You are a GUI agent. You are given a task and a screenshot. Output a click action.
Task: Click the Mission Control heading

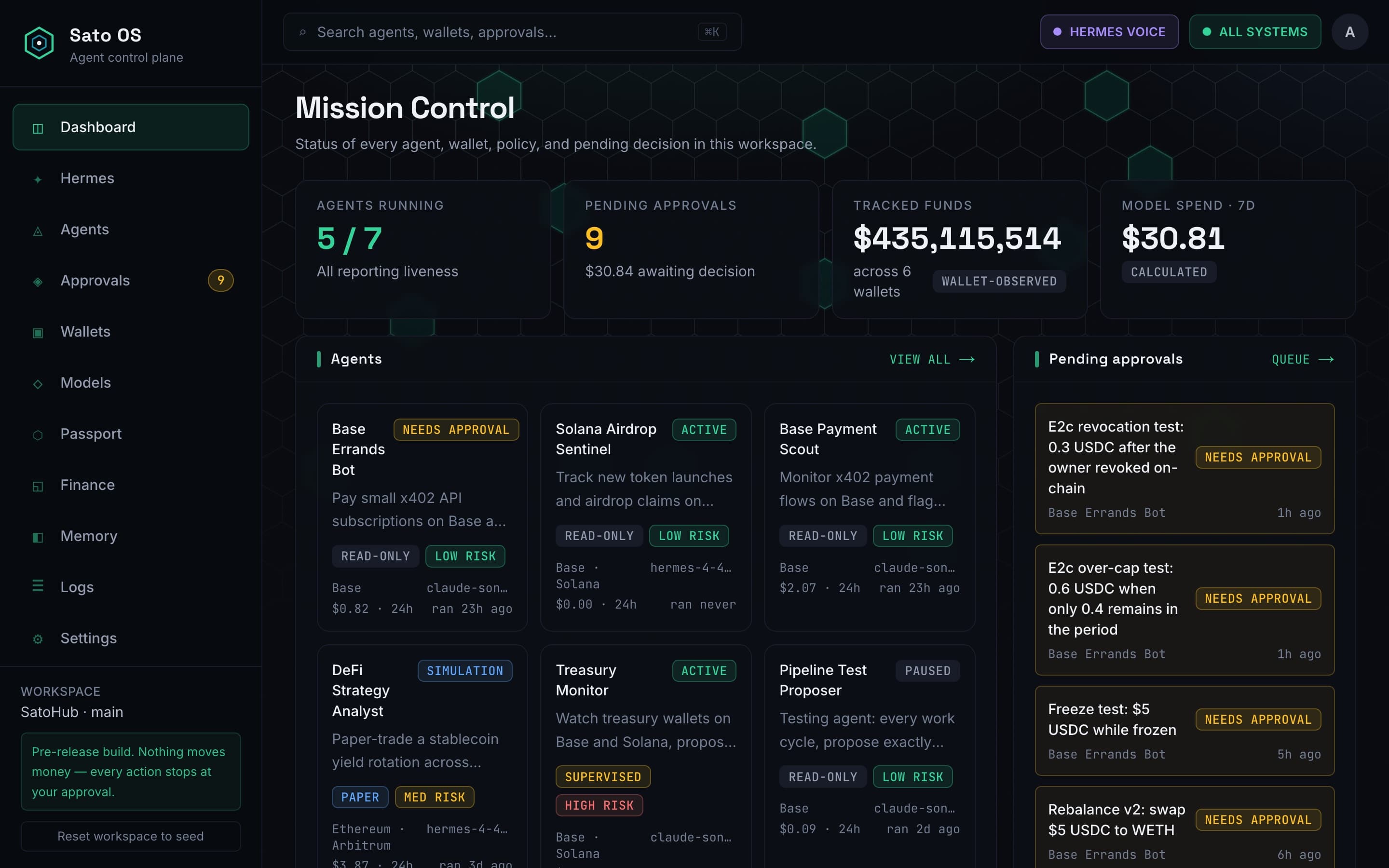(405, 108)
